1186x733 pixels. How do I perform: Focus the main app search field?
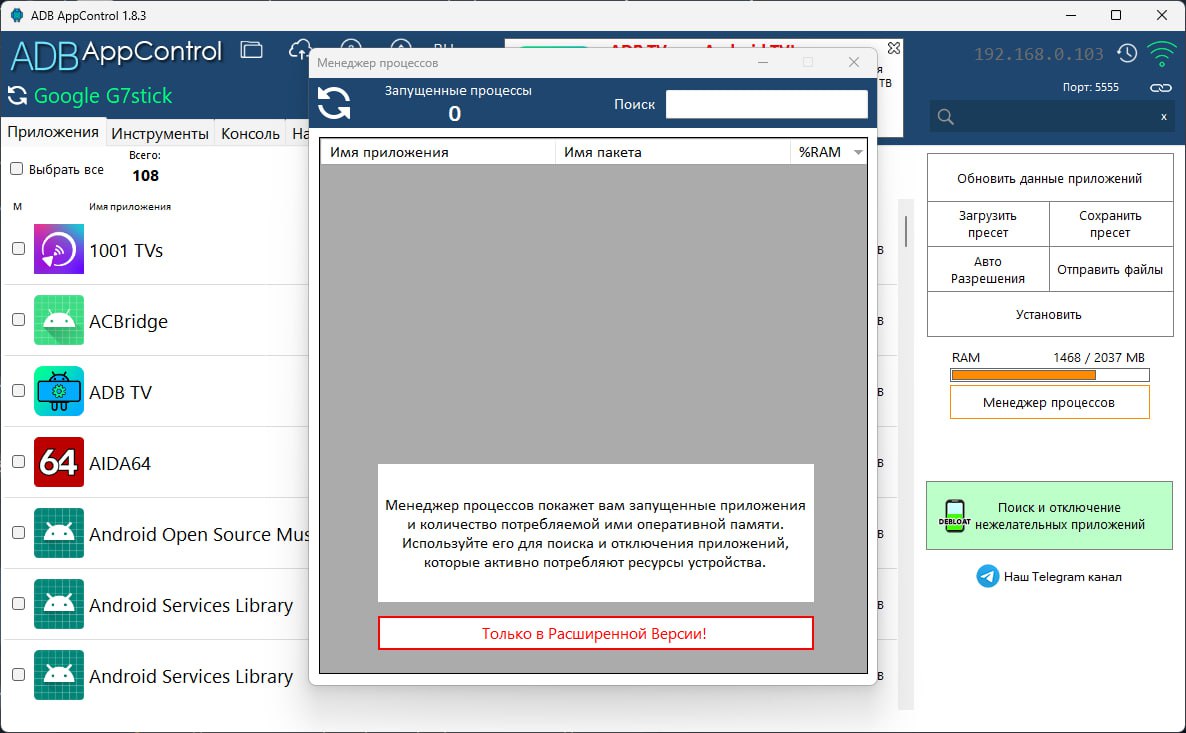(1053, 116)
